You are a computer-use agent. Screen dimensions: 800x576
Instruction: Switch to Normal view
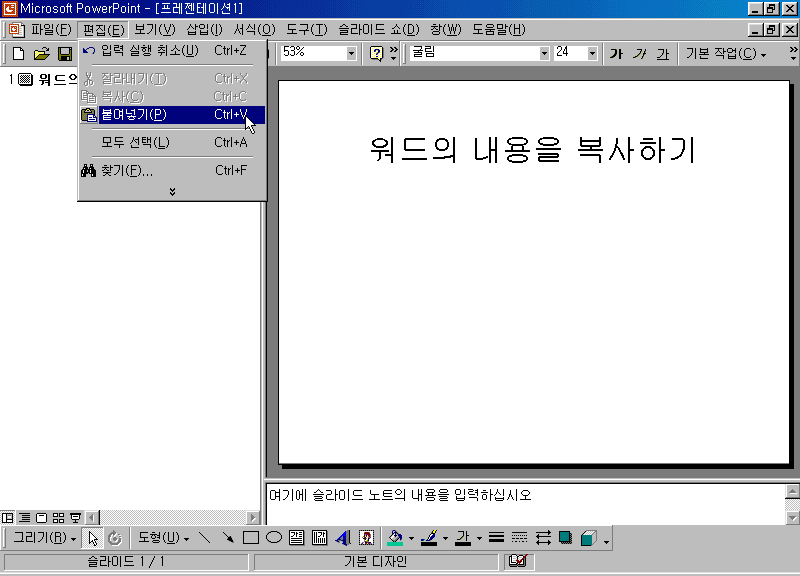coord(8,518)
